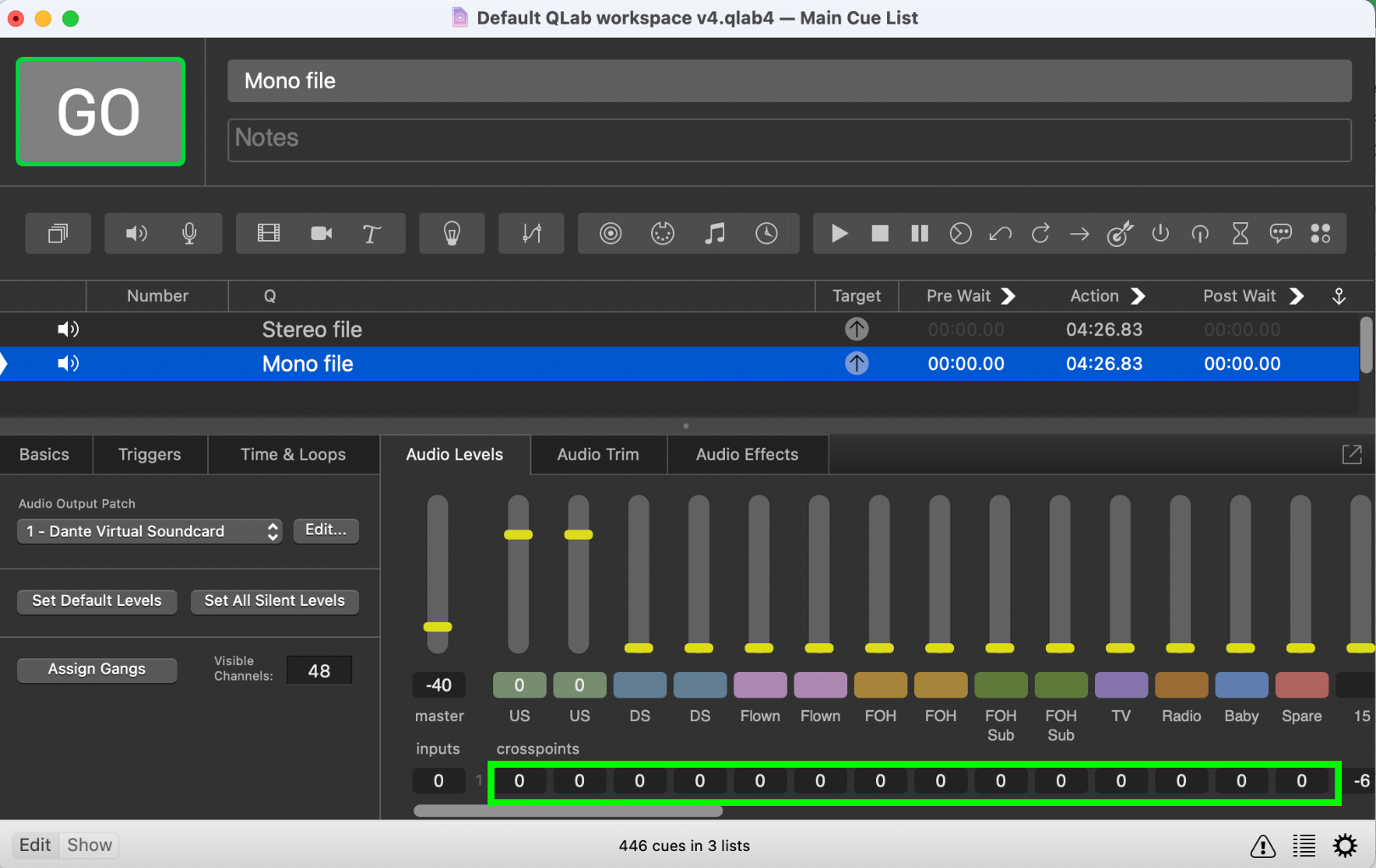Add a Reset cue via curved back arrow

coord(1001,233)
